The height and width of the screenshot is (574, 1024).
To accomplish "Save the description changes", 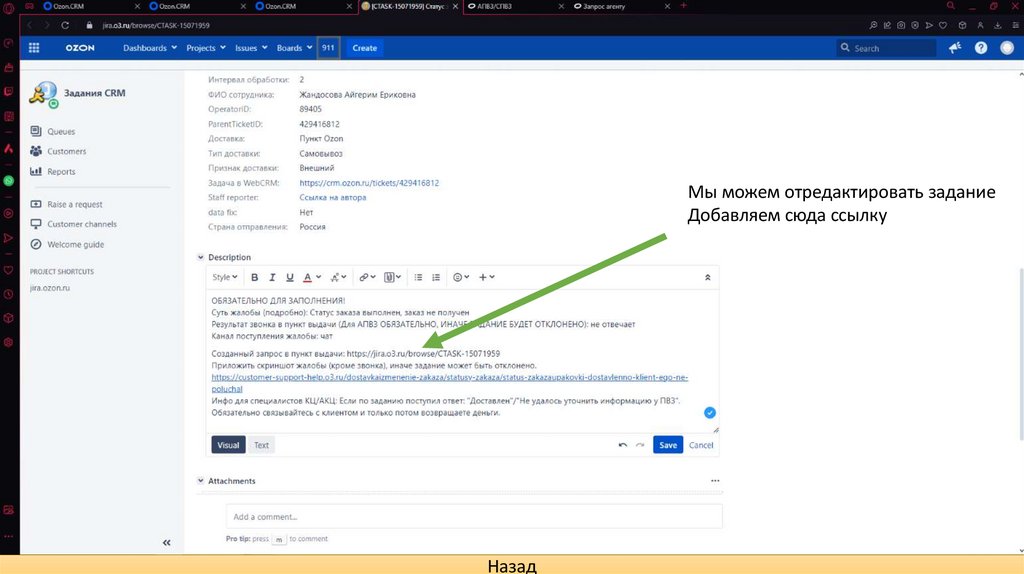I will tap(667, 445).
